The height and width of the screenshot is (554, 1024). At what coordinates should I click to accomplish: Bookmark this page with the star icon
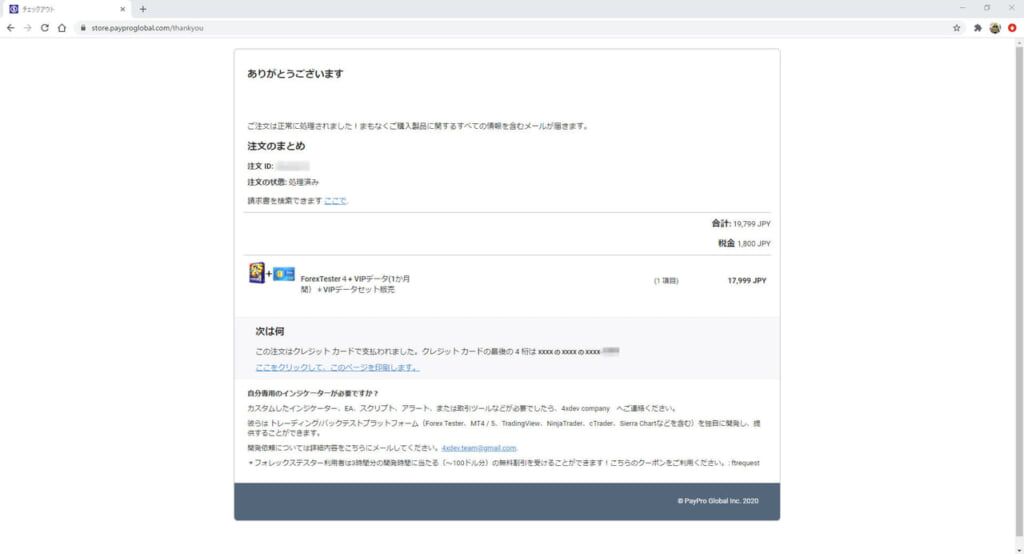coord(957,28)
